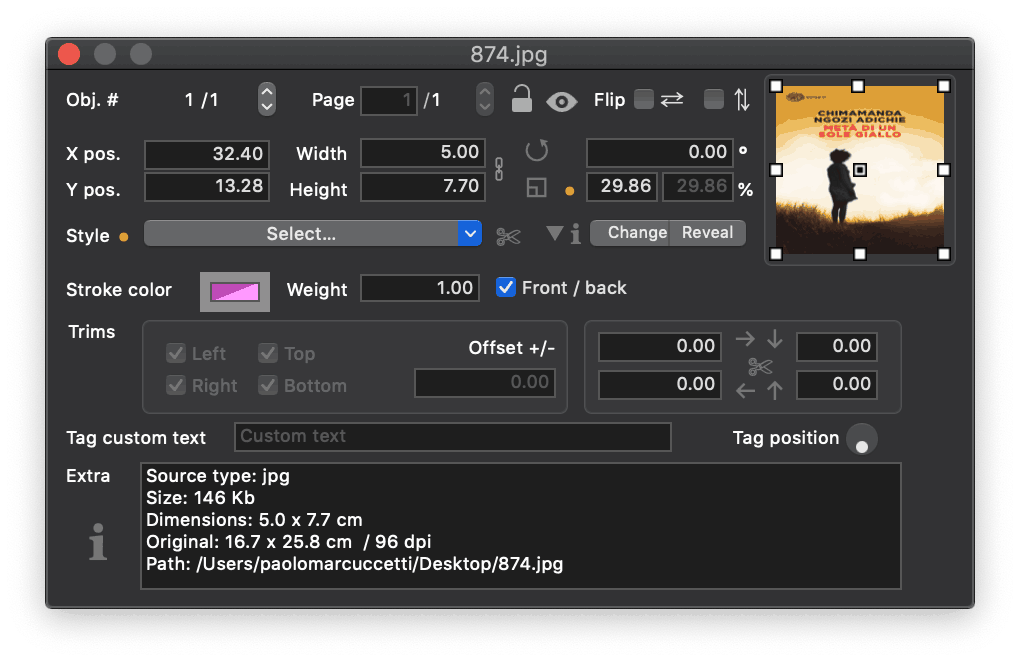Click the lock icon next to Page
The width and height of the screenshot is (1020, 662).
click(521, 99)
